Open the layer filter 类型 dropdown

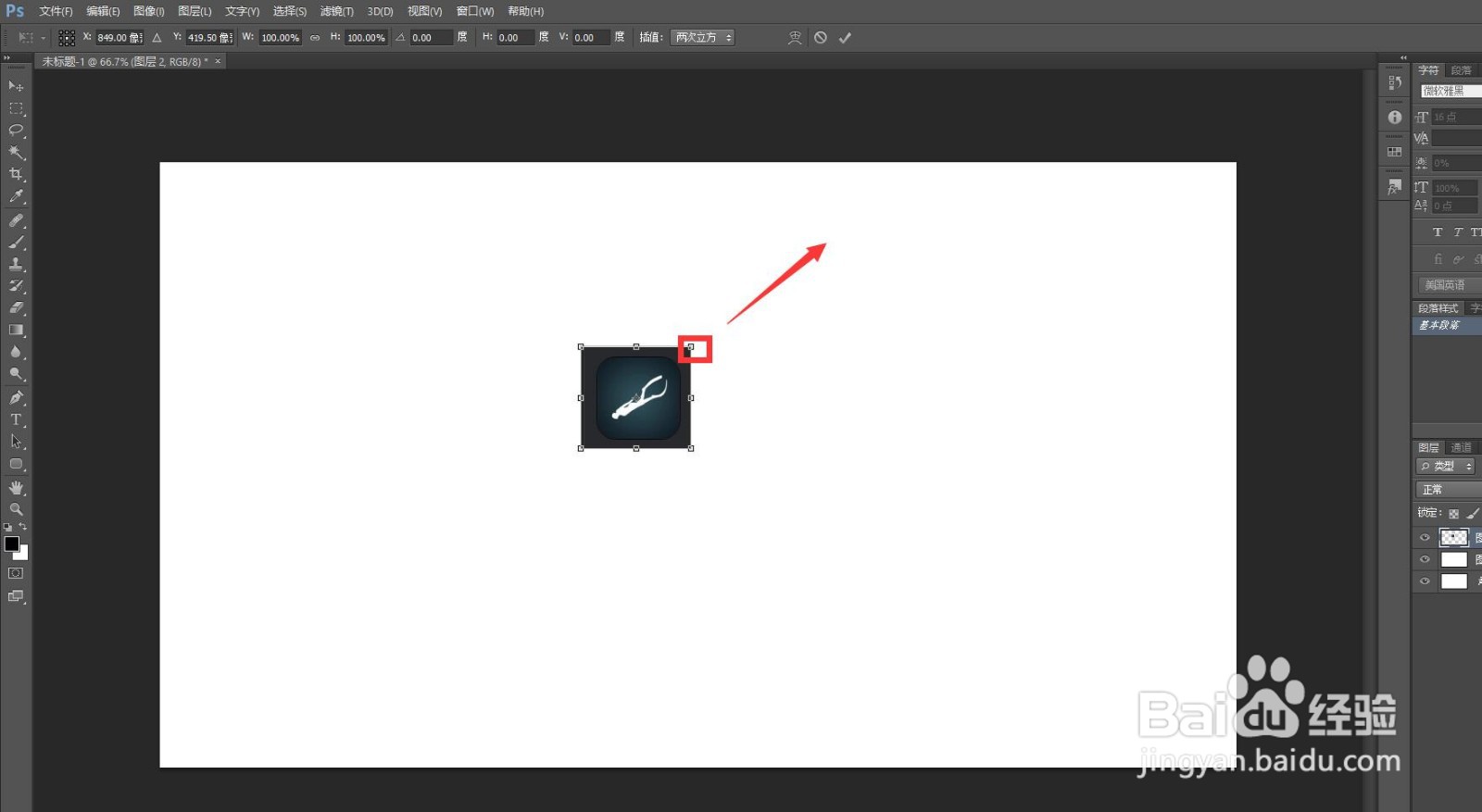(x=1446, y=467)
